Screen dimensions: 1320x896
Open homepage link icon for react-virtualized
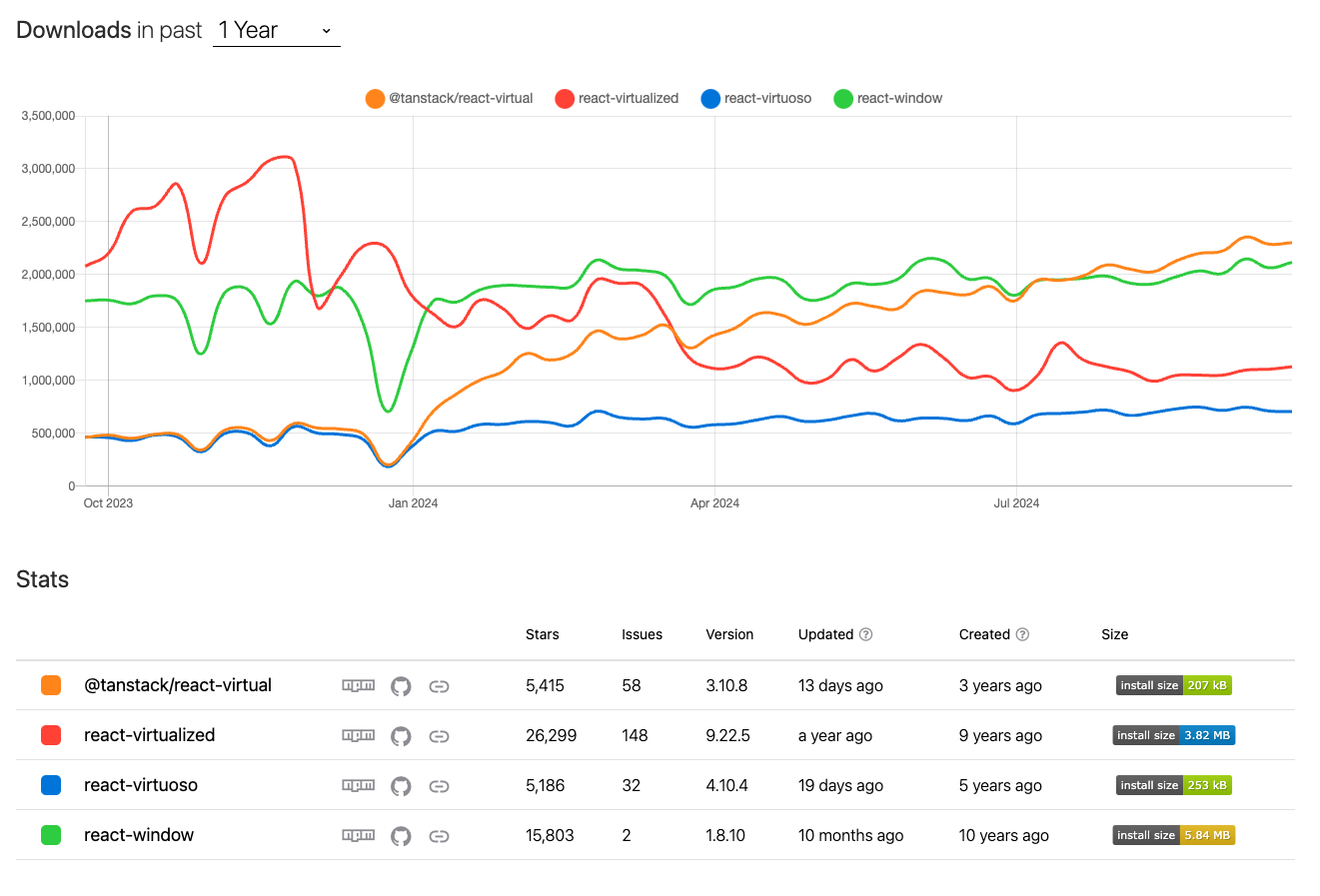pos(439,736)
